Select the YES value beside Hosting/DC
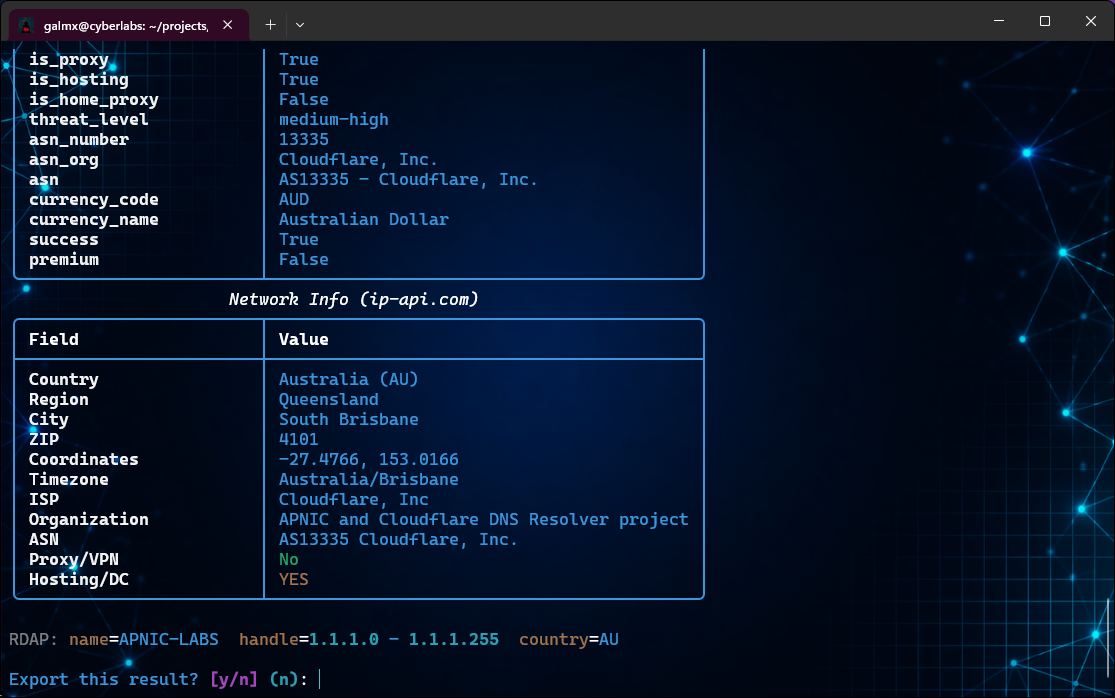Viewport: 1115px width, 698px height. pos(293,579)
